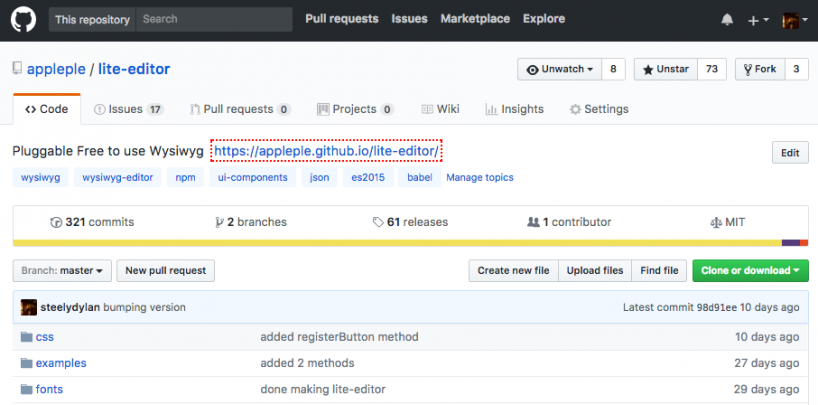Click the MIT license scale icon
The width and height of the screenshot is (818, 405).
point(715,222)
